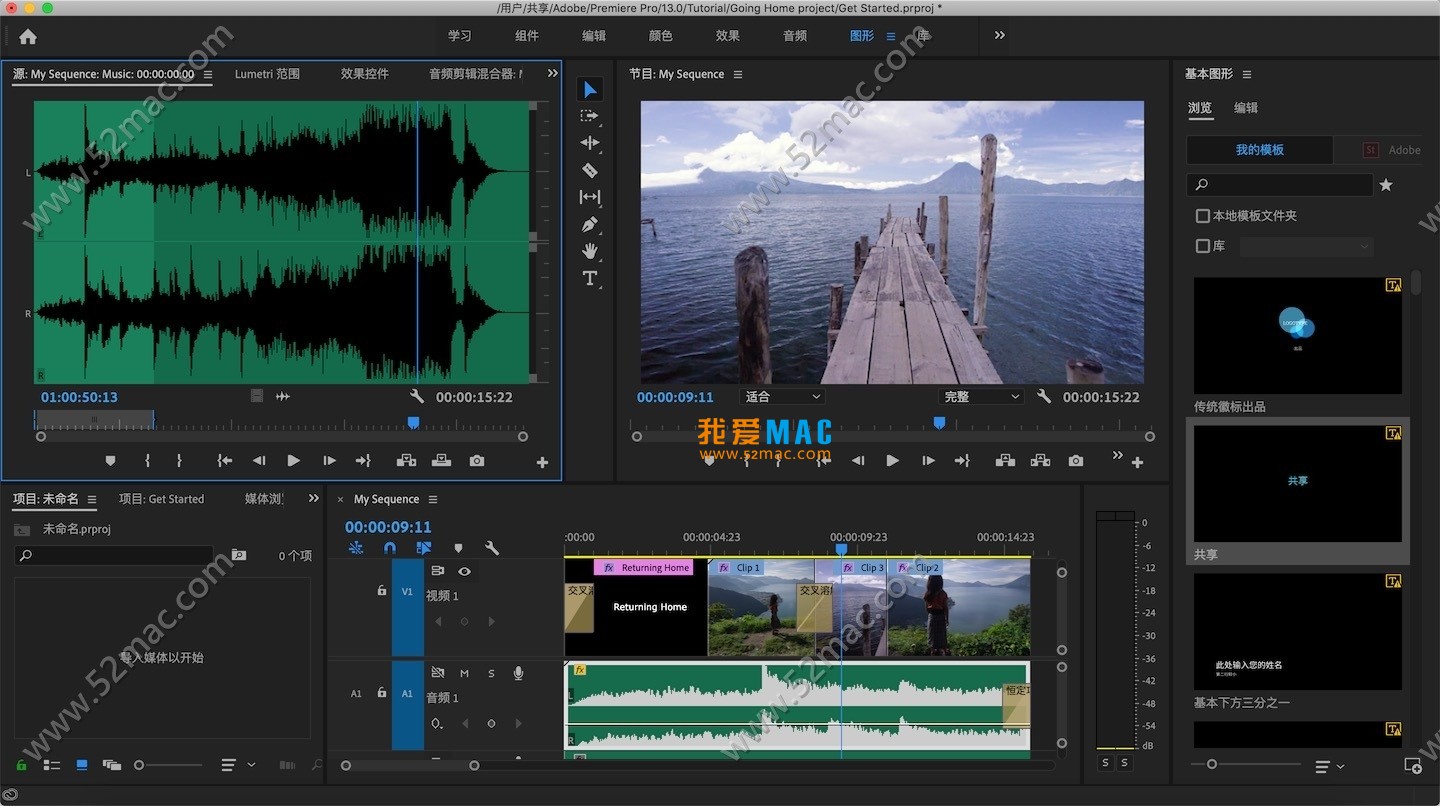Adjust Project panel icon zoom slider
Image resolution: width=1440 pixels, height=806 pixels.
click(x=139, y=765)
